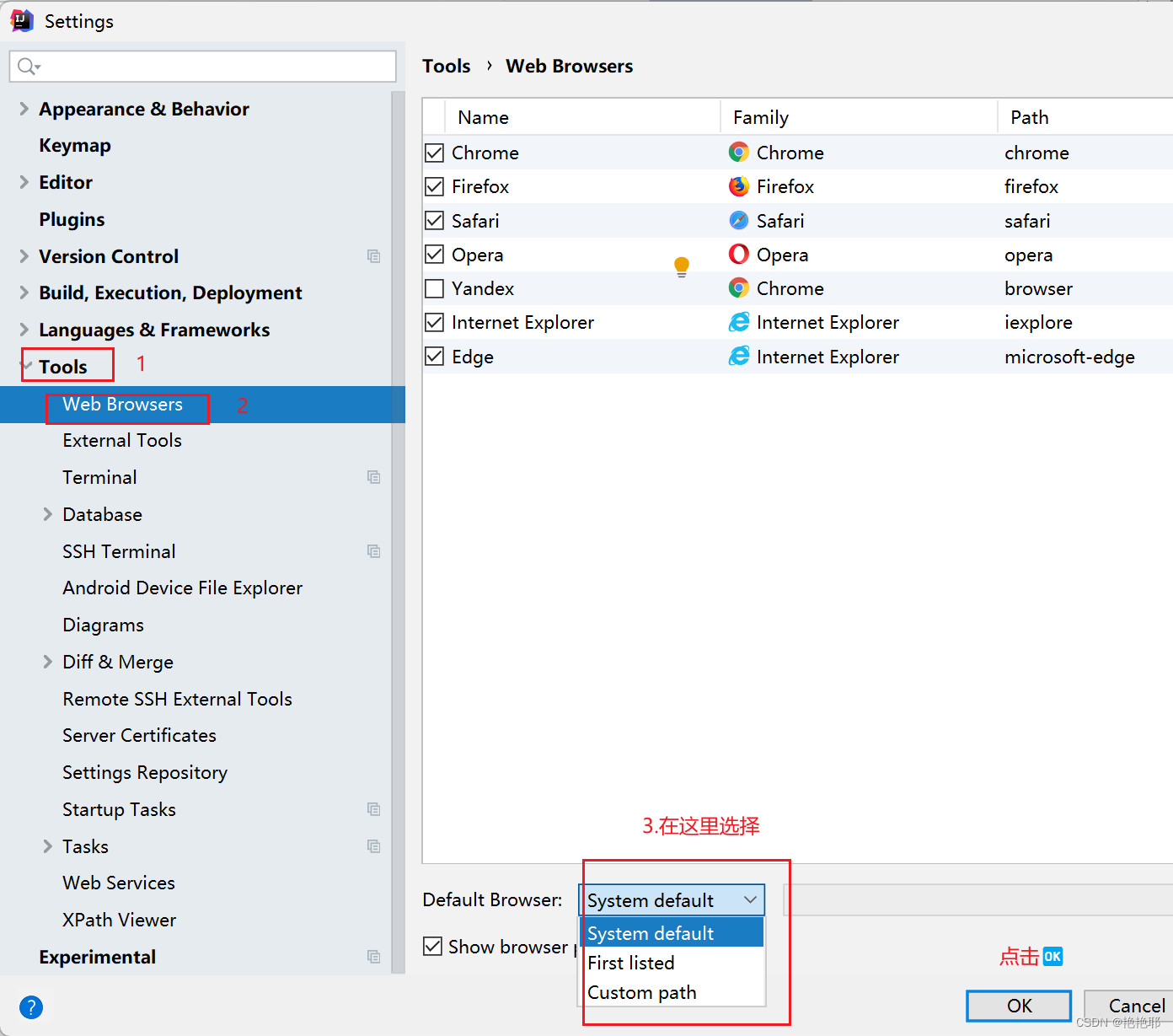
Task: Collapse the Tools section arrow
Action: click(27, 366)
